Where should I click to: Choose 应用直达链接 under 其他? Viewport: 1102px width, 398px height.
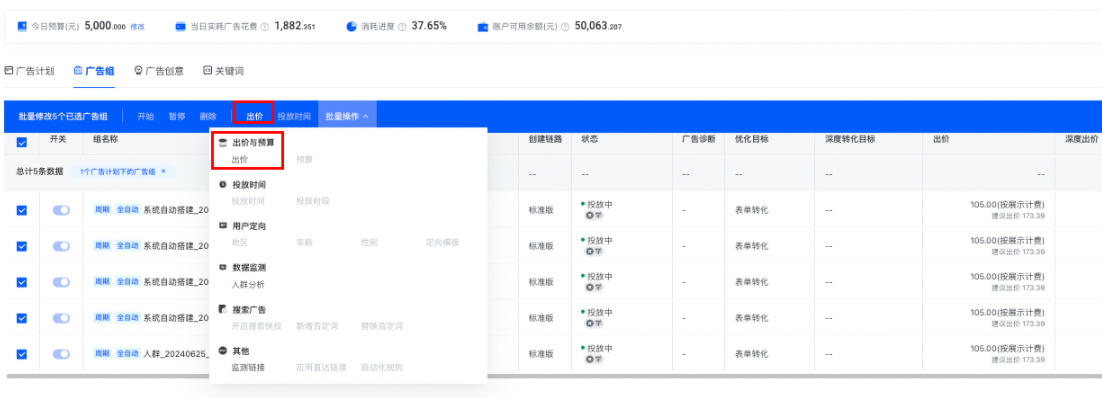[321, 367]
